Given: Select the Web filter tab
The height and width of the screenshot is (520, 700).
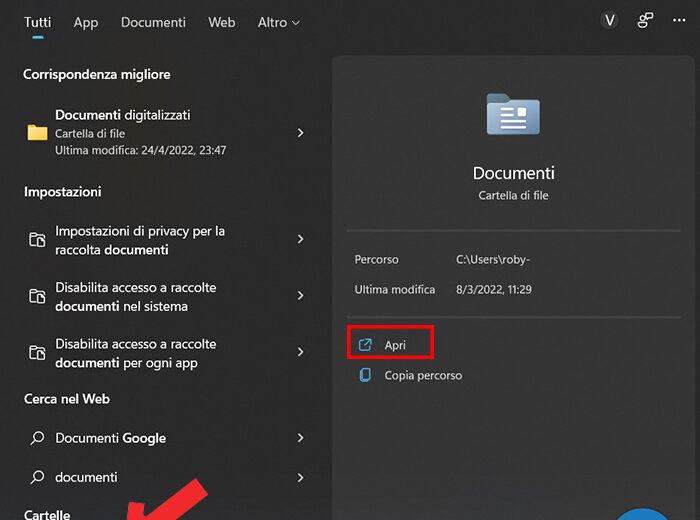Looking at the screenshot, I should (221, 22).
